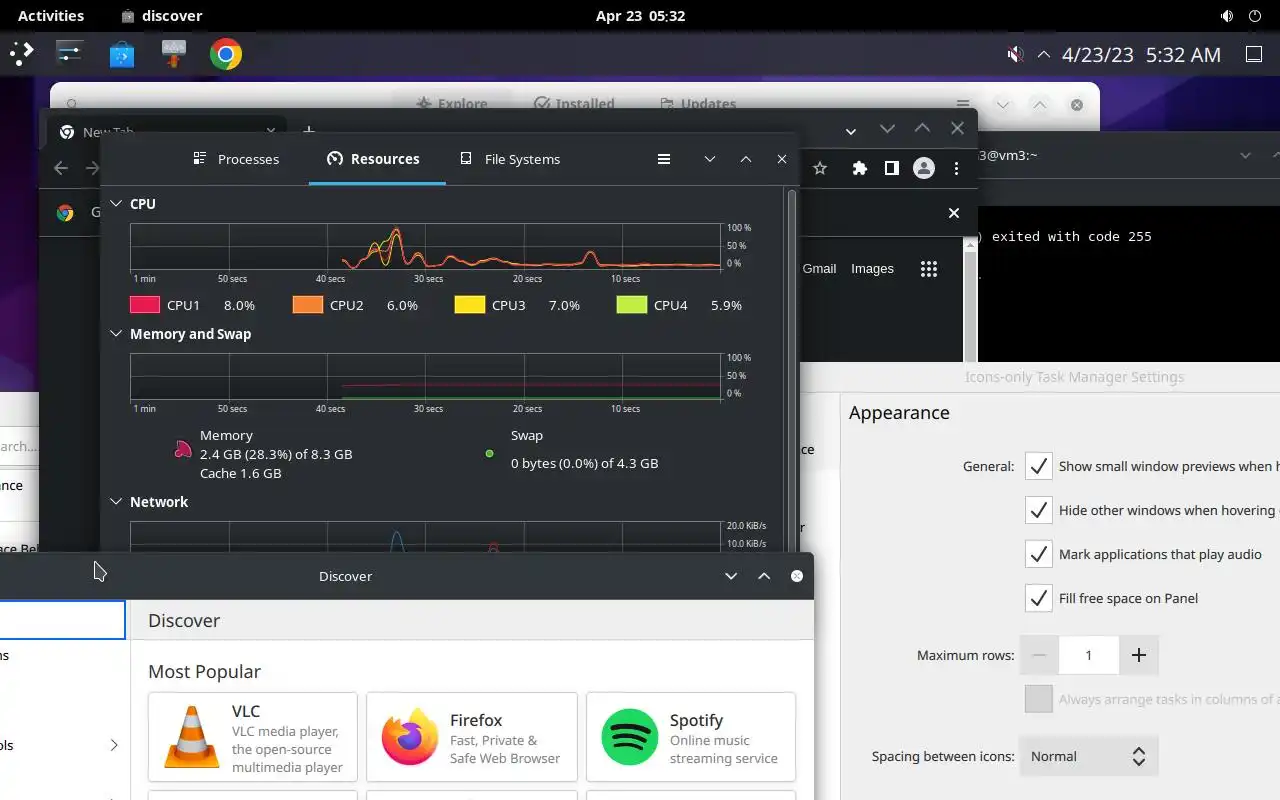Click the top bar volume icon
This screenshot has width=1280, height=800.
pyautogui.click(x=1227, y=16)
